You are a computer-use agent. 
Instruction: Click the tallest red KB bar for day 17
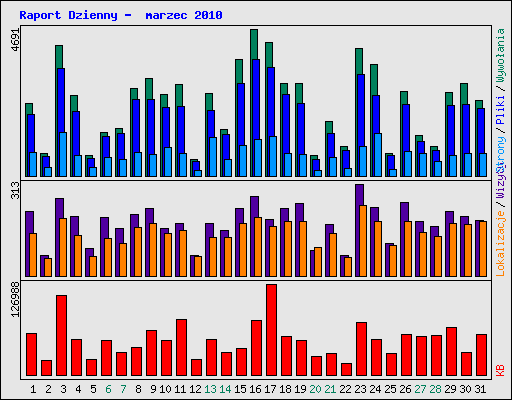point(271,330)
